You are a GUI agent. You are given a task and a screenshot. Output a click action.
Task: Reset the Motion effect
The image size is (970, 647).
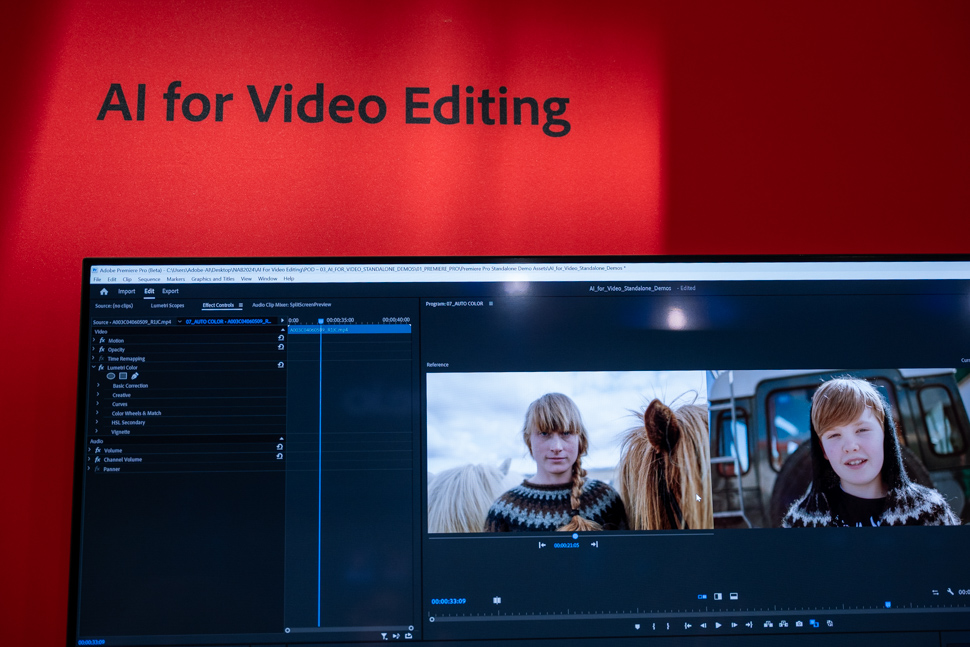(281, 338)
